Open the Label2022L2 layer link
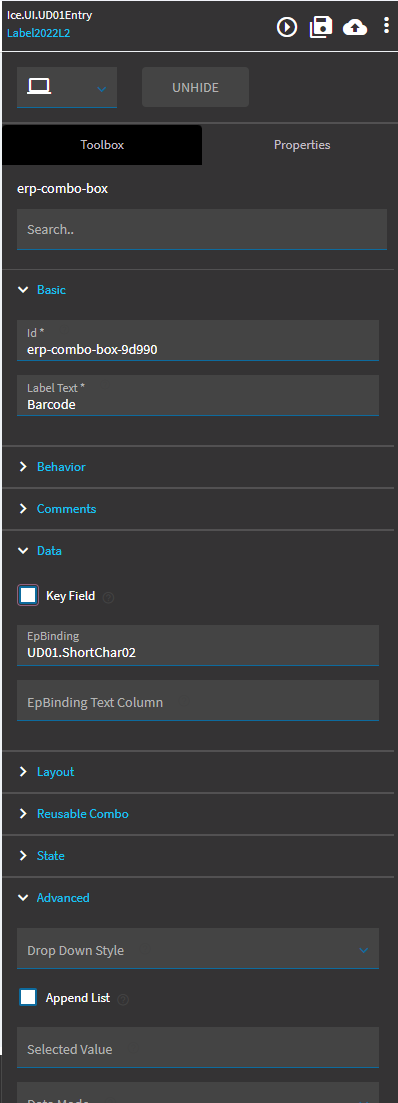 (x=39, y=32)
